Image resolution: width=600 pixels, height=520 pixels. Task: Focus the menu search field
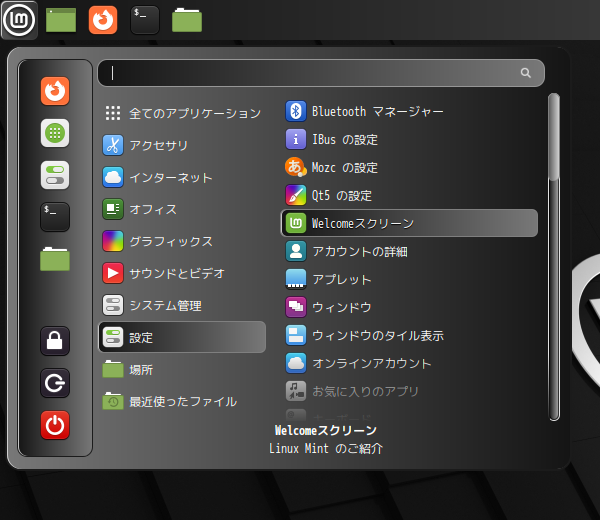tap(321, 73)
